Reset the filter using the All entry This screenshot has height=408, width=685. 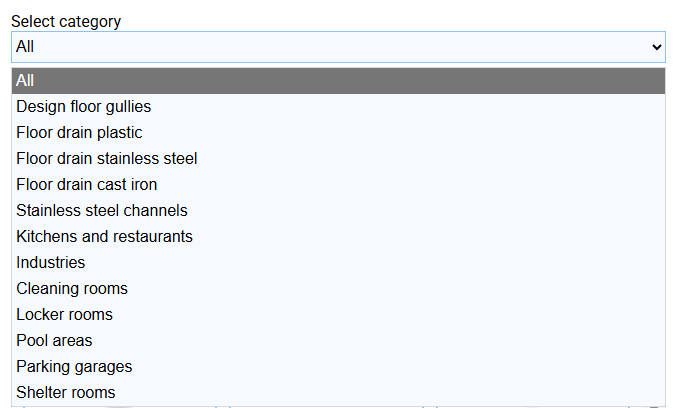[x=338, y=81]
